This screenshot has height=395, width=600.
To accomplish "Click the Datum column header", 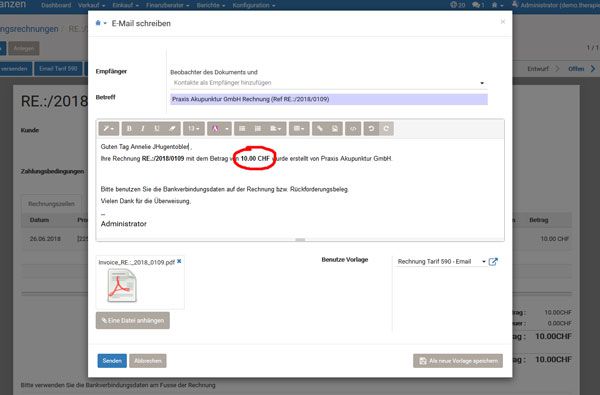I will point(39,220).
